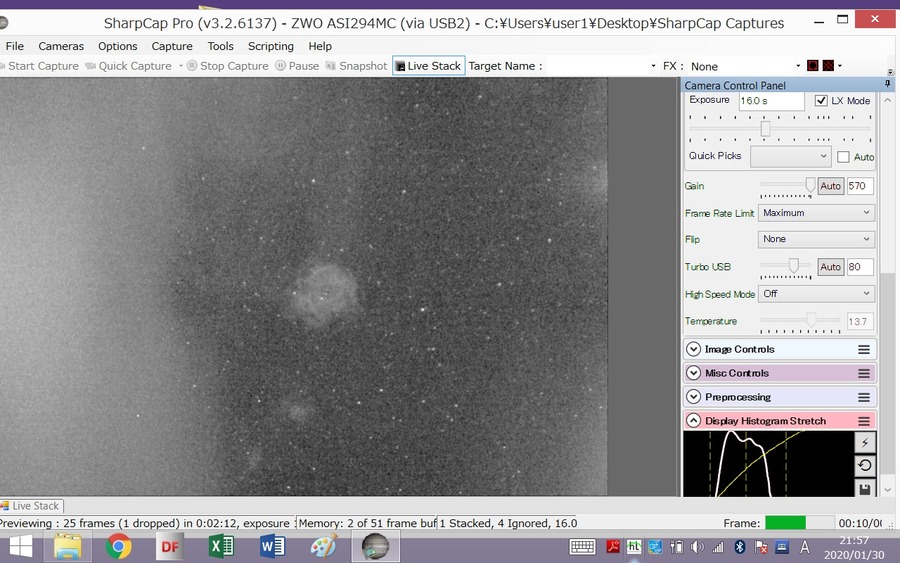Reset the histogram stretch with the circular arrow icon
Viewport: 900px width, 563px height.
click(x=864, y=465)
